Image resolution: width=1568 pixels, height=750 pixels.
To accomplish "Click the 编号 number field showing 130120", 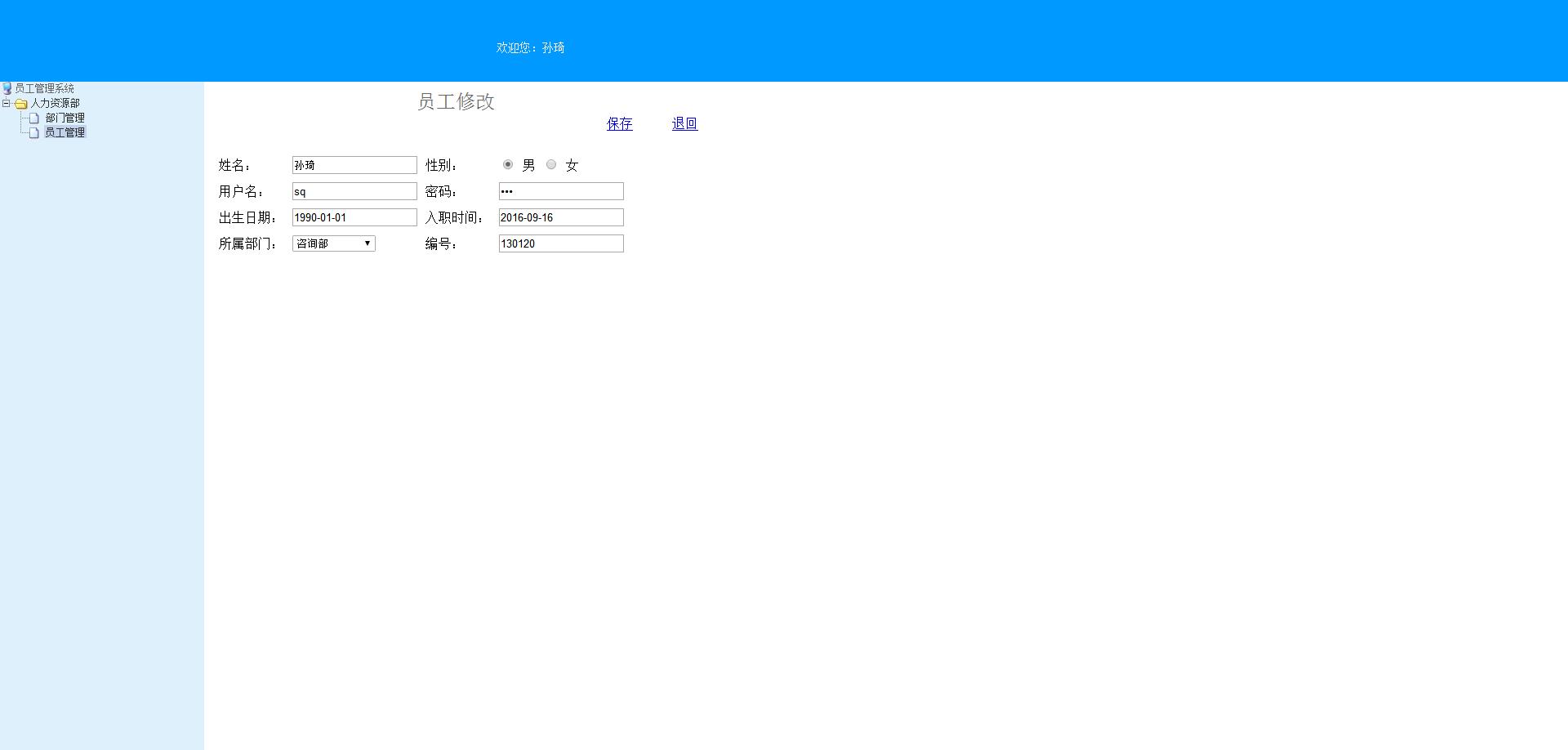I will click(x=561, y=243).
